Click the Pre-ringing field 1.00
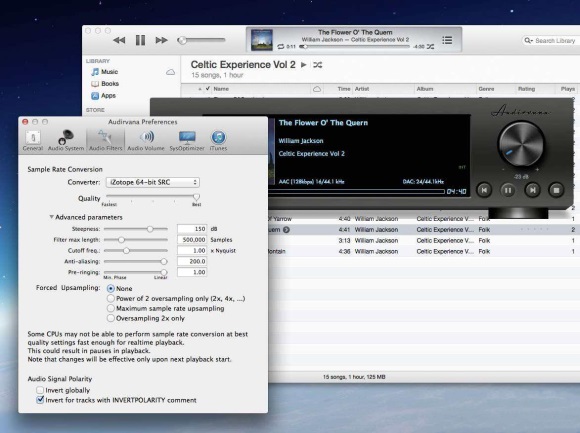 coord(192,272)
